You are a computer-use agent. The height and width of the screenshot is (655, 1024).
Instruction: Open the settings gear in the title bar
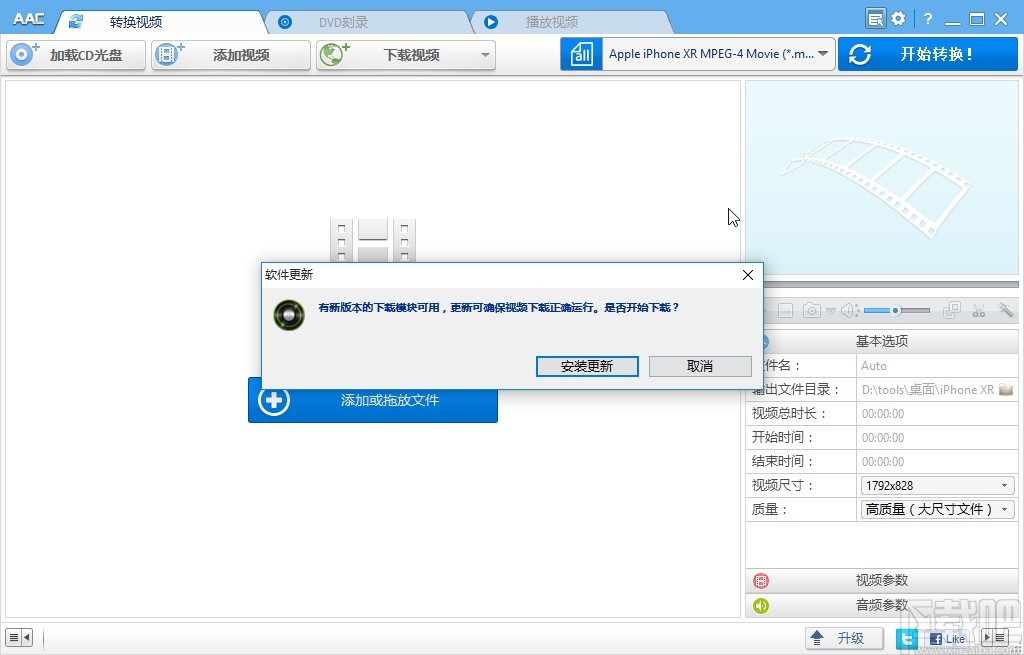(898, 17)
